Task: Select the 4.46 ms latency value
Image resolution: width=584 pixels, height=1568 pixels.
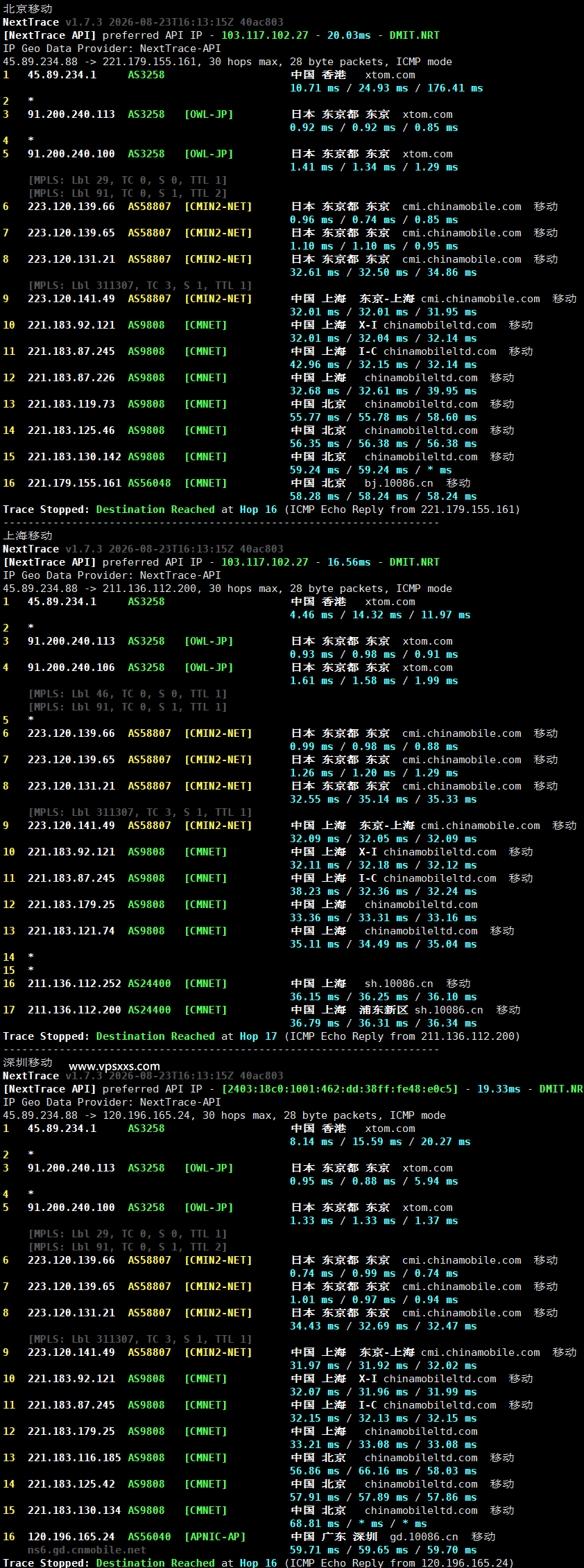Action: [x=311, y=615]
